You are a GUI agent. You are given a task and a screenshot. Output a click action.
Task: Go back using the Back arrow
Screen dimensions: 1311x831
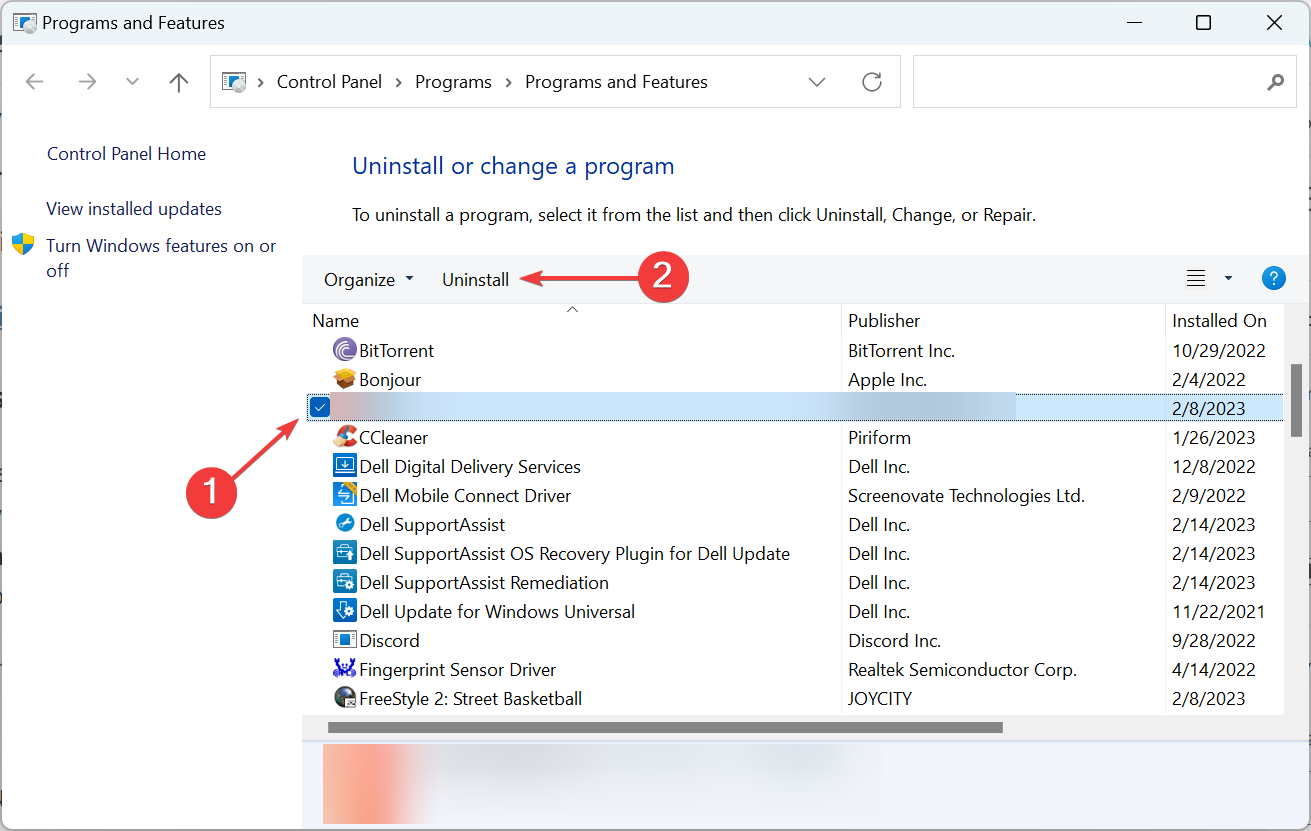click(34, 82)
